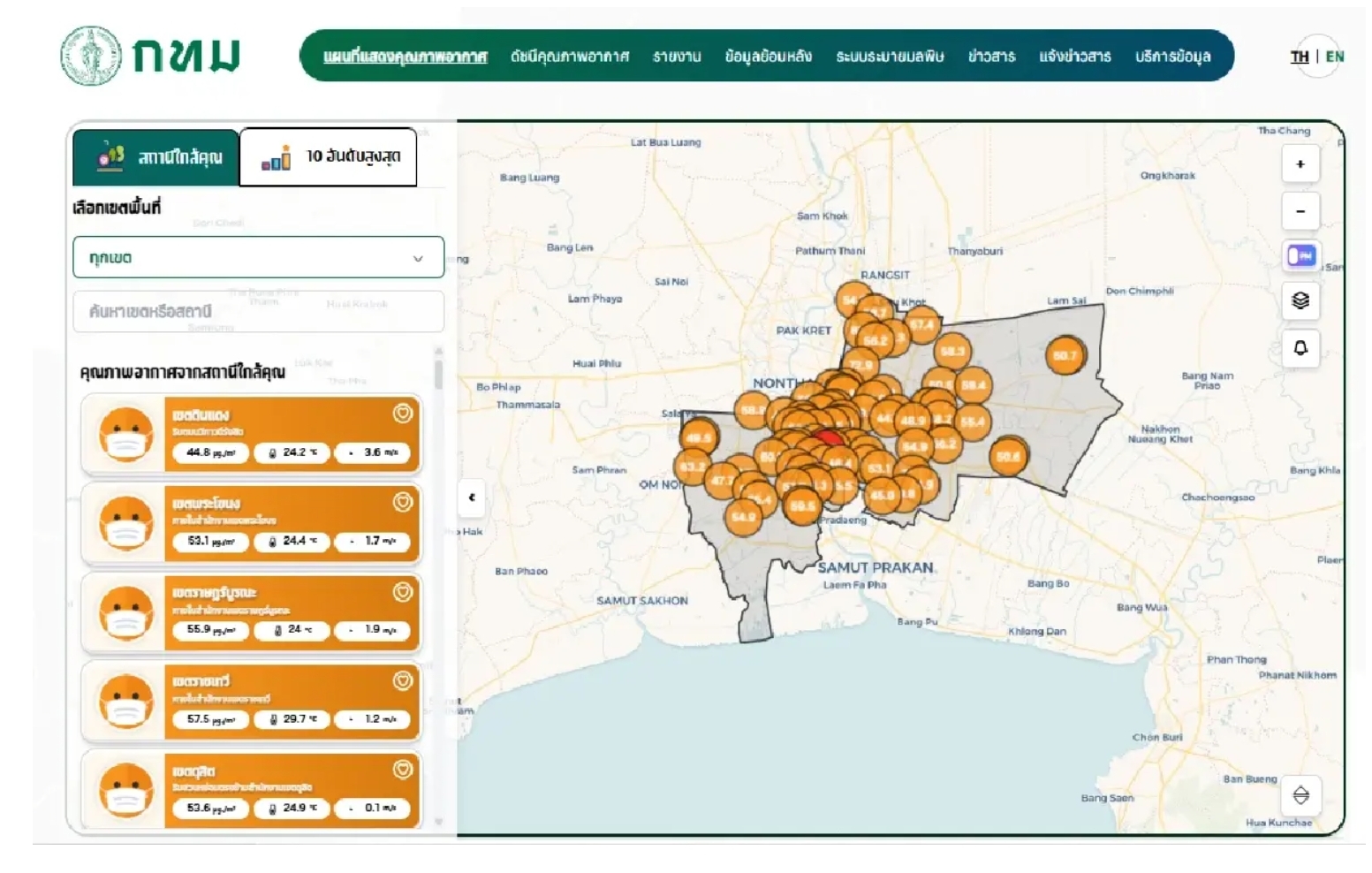
Task: Open the map layers button
Action: pos(1300,301)
